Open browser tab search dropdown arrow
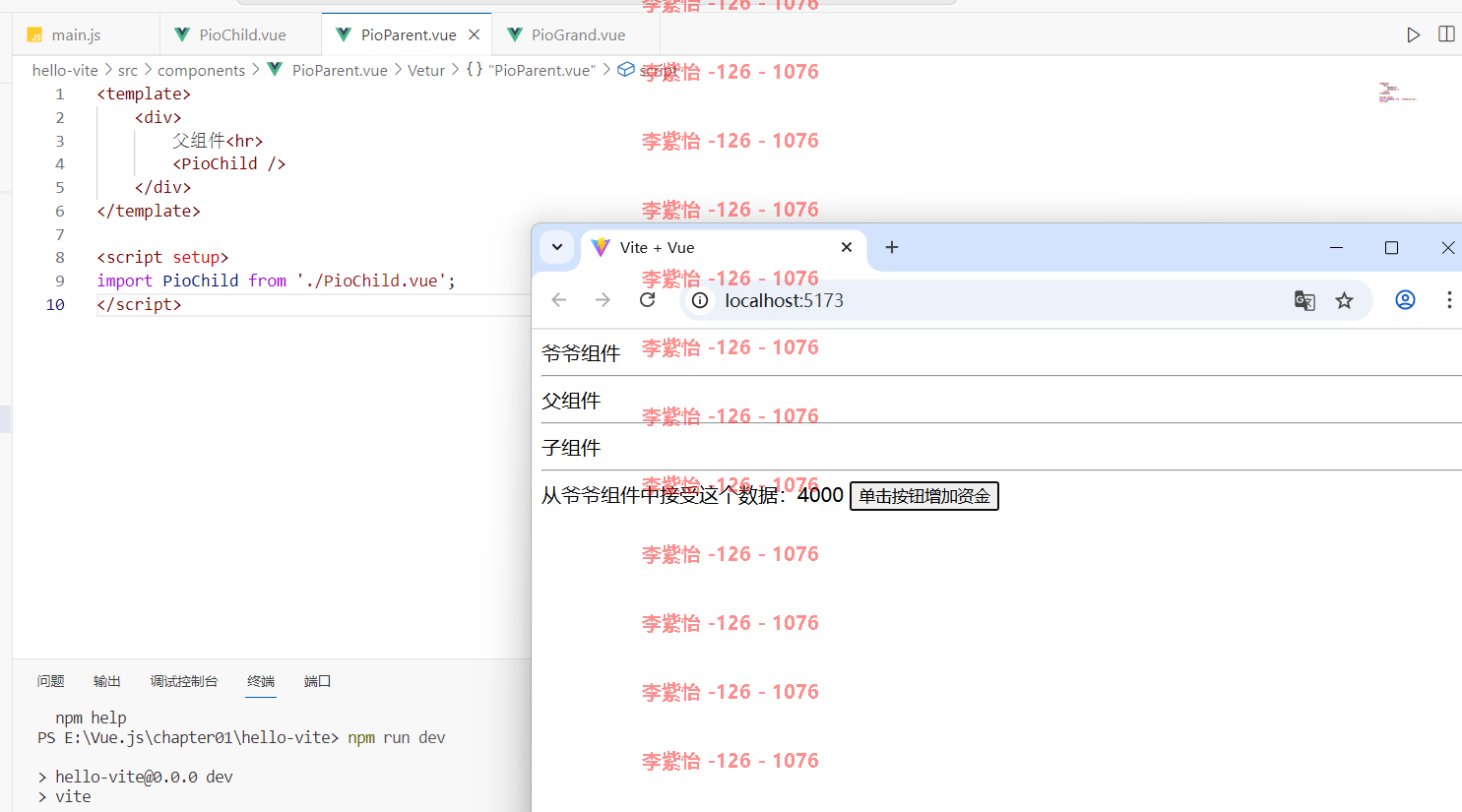 pos(557,247)
